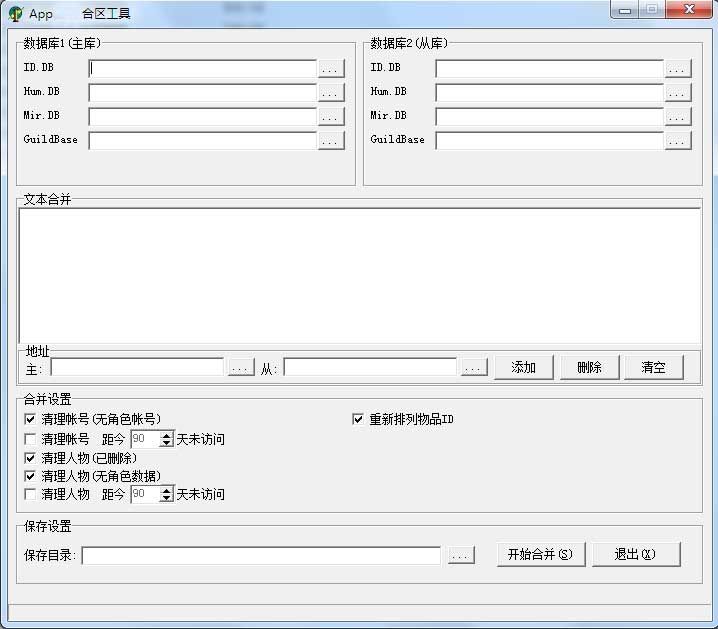
Task: Browse for main database GuildBase folder
Action: (x=331, y=141)
